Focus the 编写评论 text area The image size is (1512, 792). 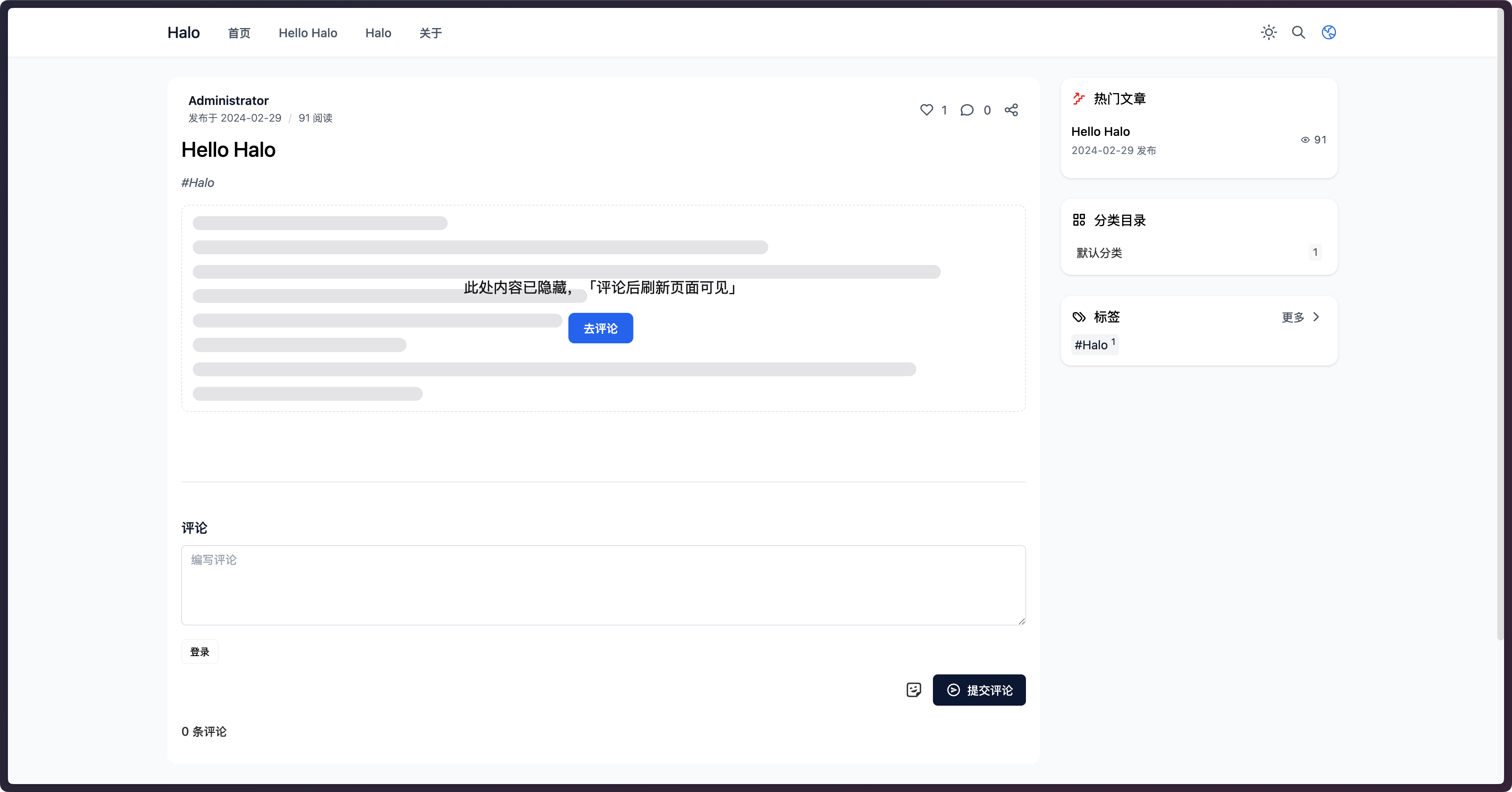[603, 585]
